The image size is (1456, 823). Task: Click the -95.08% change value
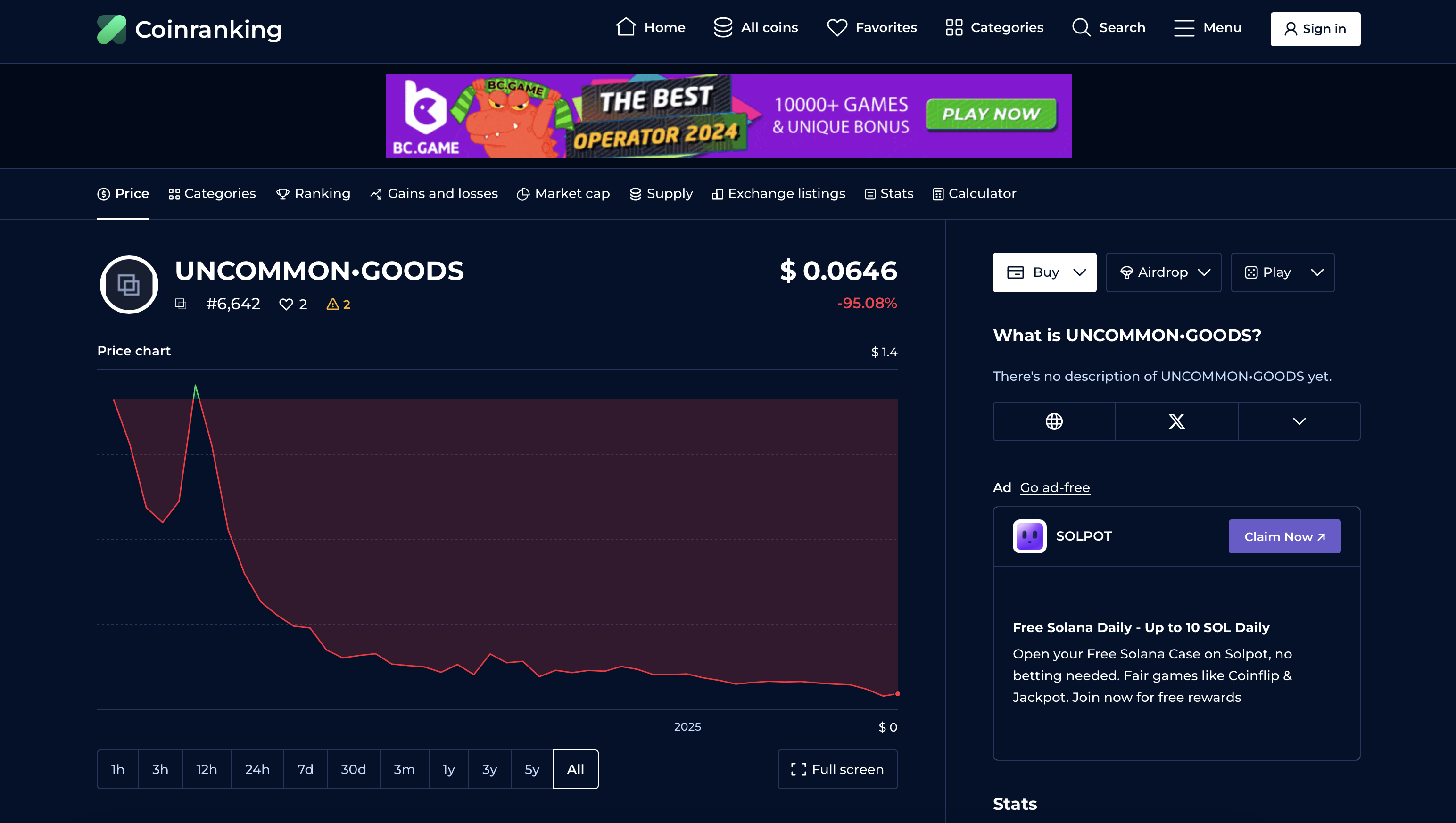[x=868, y=303]
